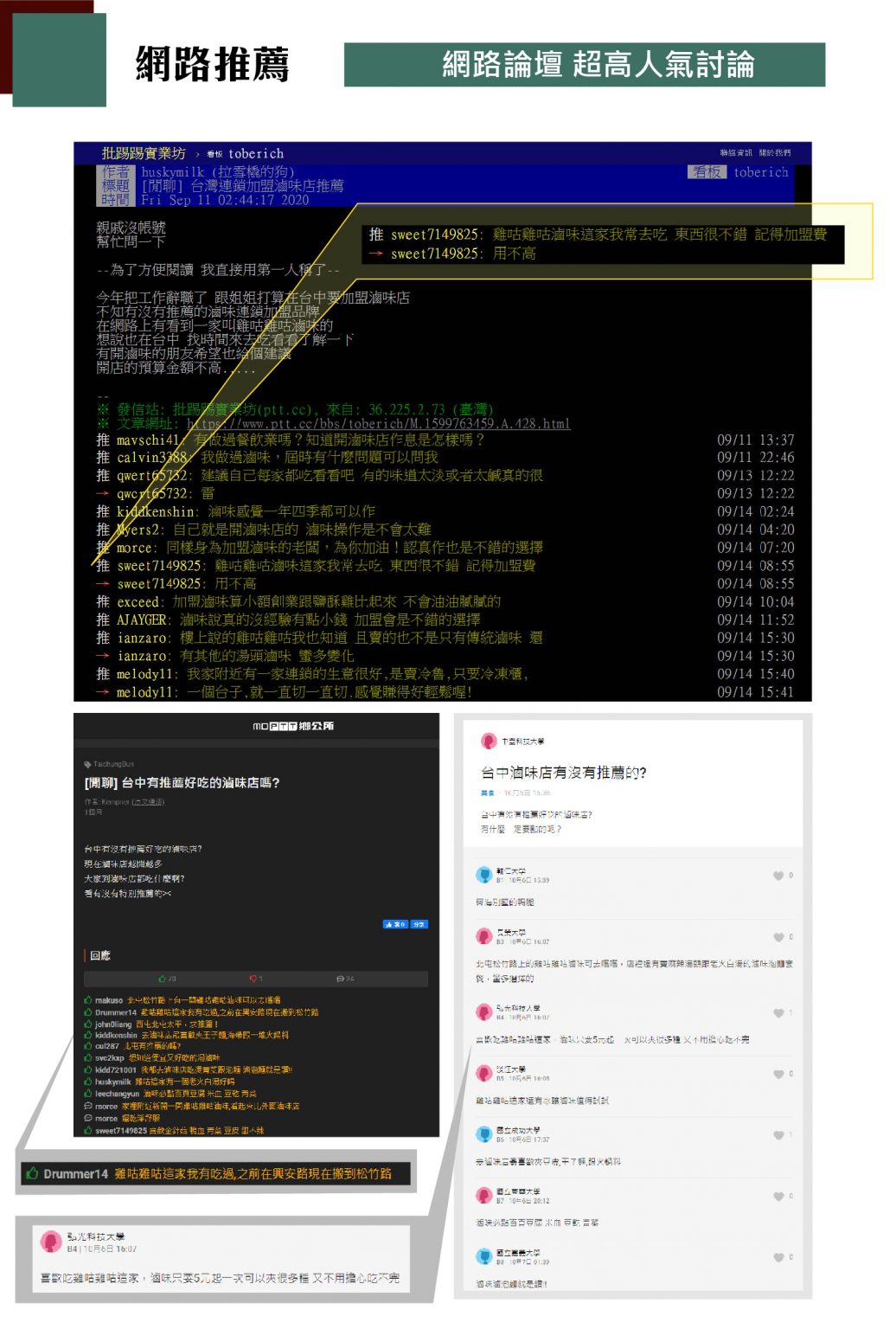Click the pink avatar of B5 commenter
This screenshot has width=896, height=1329.
484,1074
